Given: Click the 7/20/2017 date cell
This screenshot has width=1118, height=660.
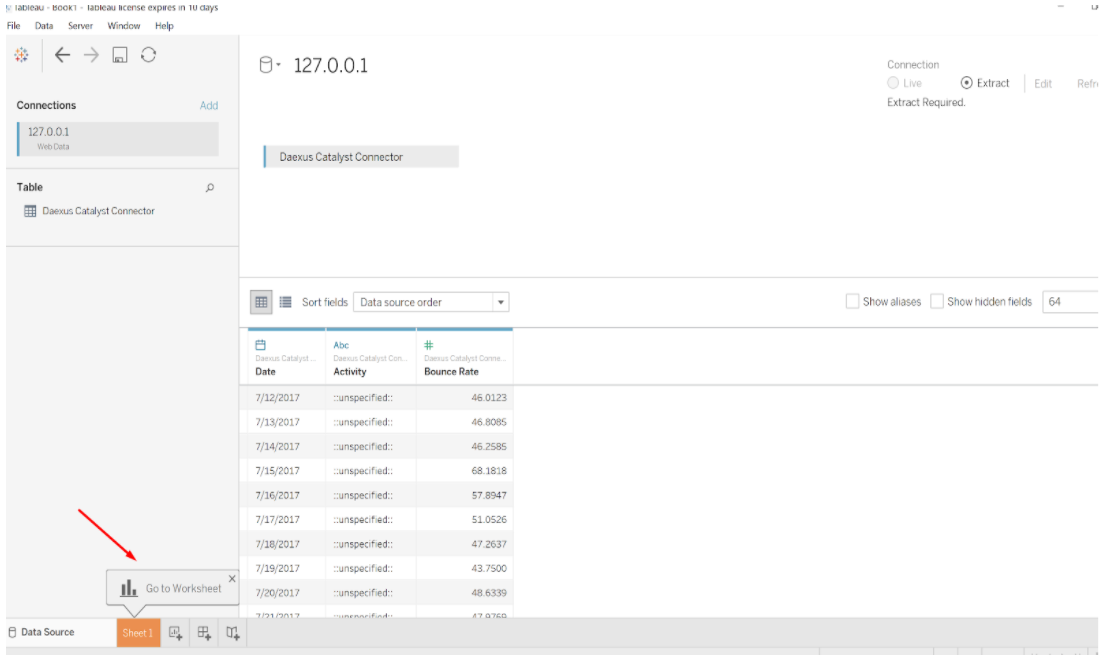Looking at the screenshot, I should click(277, 593).
